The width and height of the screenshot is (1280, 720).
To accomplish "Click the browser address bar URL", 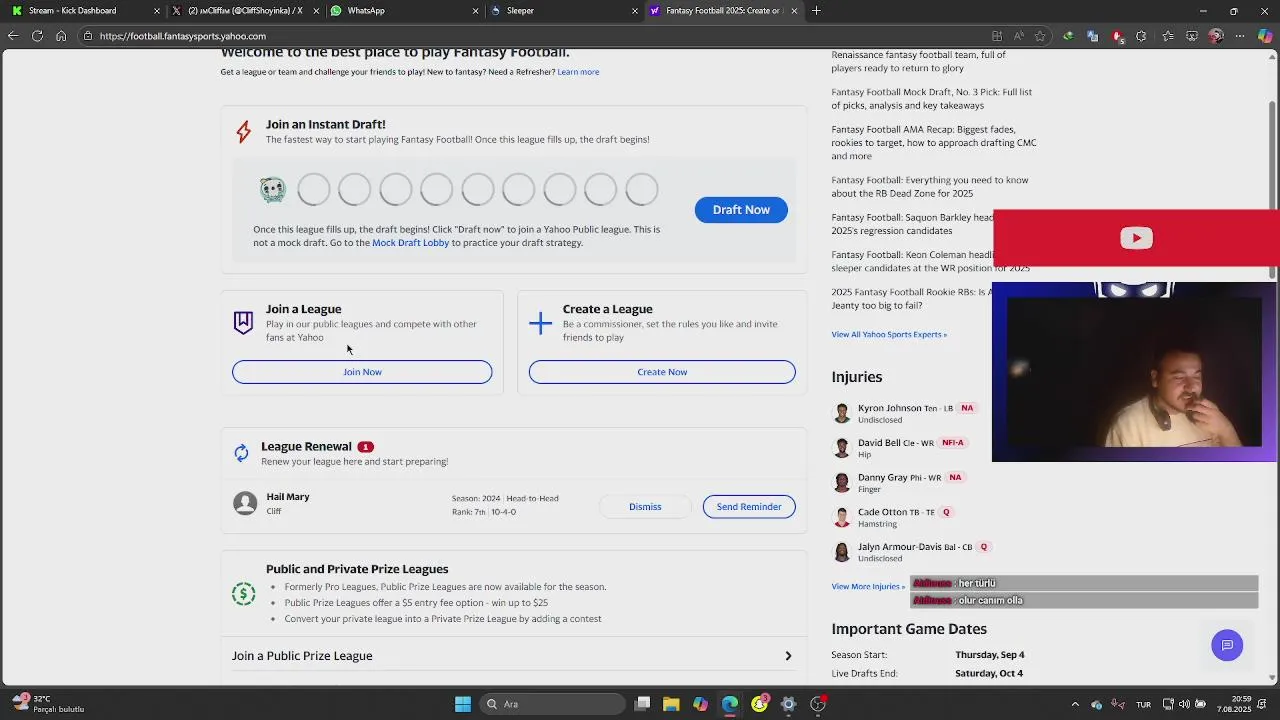I will [x=183, y=36].
